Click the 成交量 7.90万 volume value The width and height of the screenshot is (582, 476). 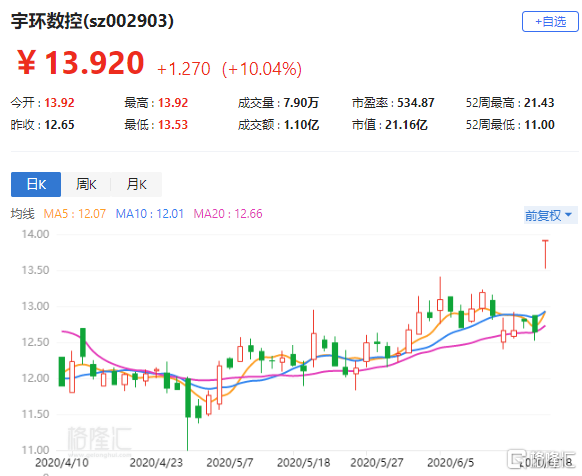301,102
